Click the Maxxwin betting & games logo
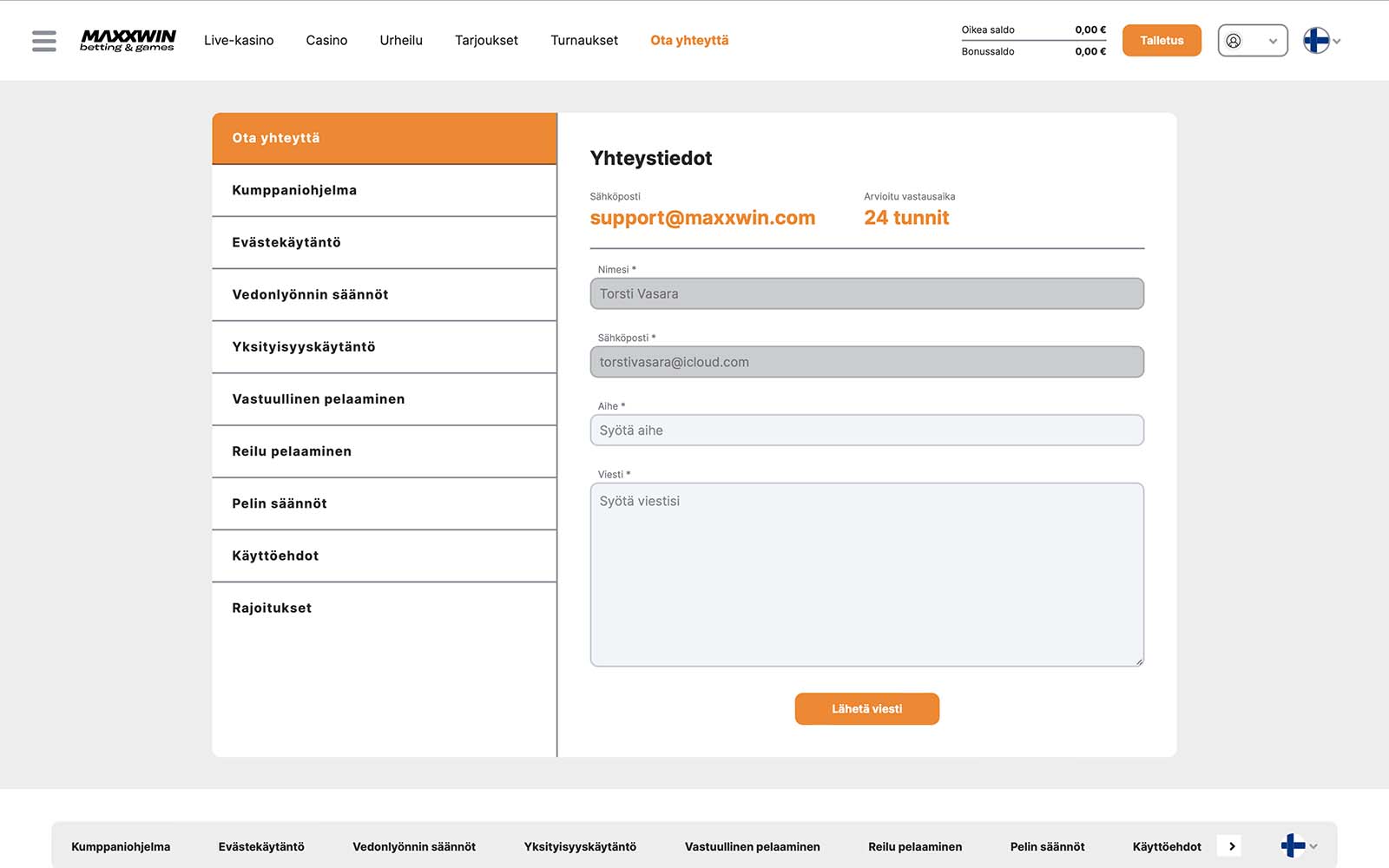This screenshot has height=868, width=1389. click(x=128, y=40)
